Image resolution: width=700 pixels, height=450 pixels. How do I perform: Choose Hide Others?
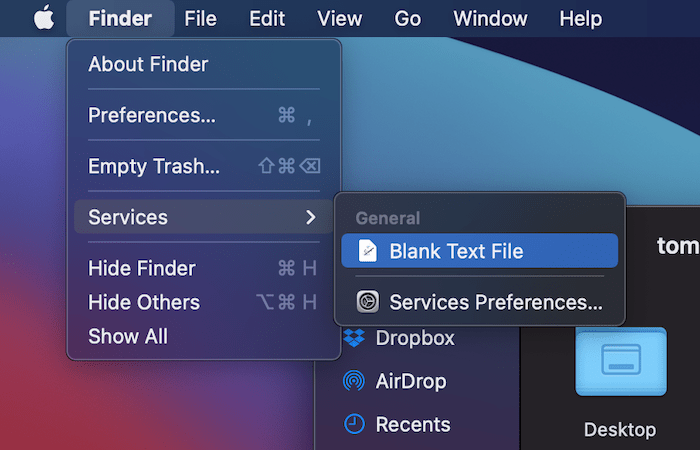(x=204, y=302)
